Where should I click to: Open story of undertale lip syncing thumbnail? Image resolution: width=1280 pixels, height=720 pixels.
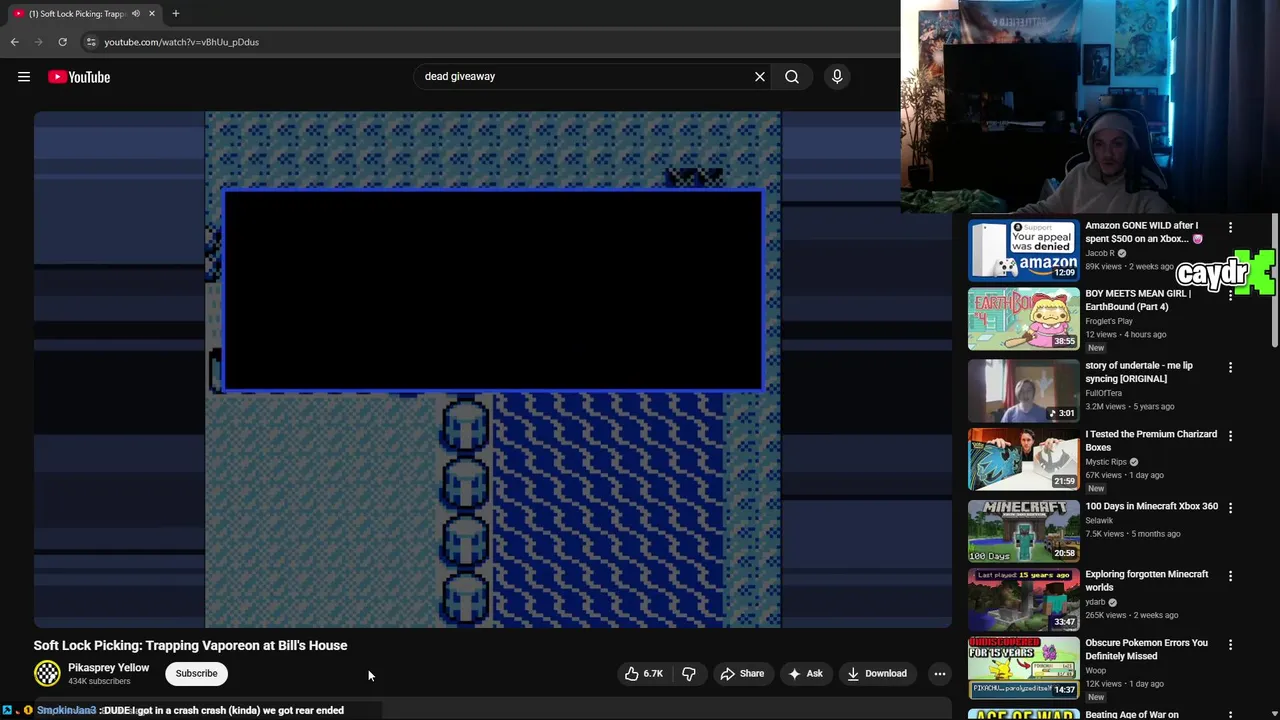[1023, 391]
